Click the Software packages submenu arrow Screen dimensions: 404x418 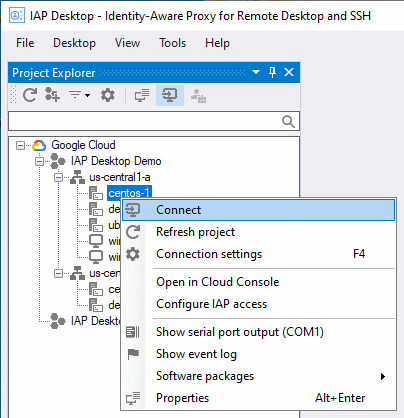[x=383, y=376]
